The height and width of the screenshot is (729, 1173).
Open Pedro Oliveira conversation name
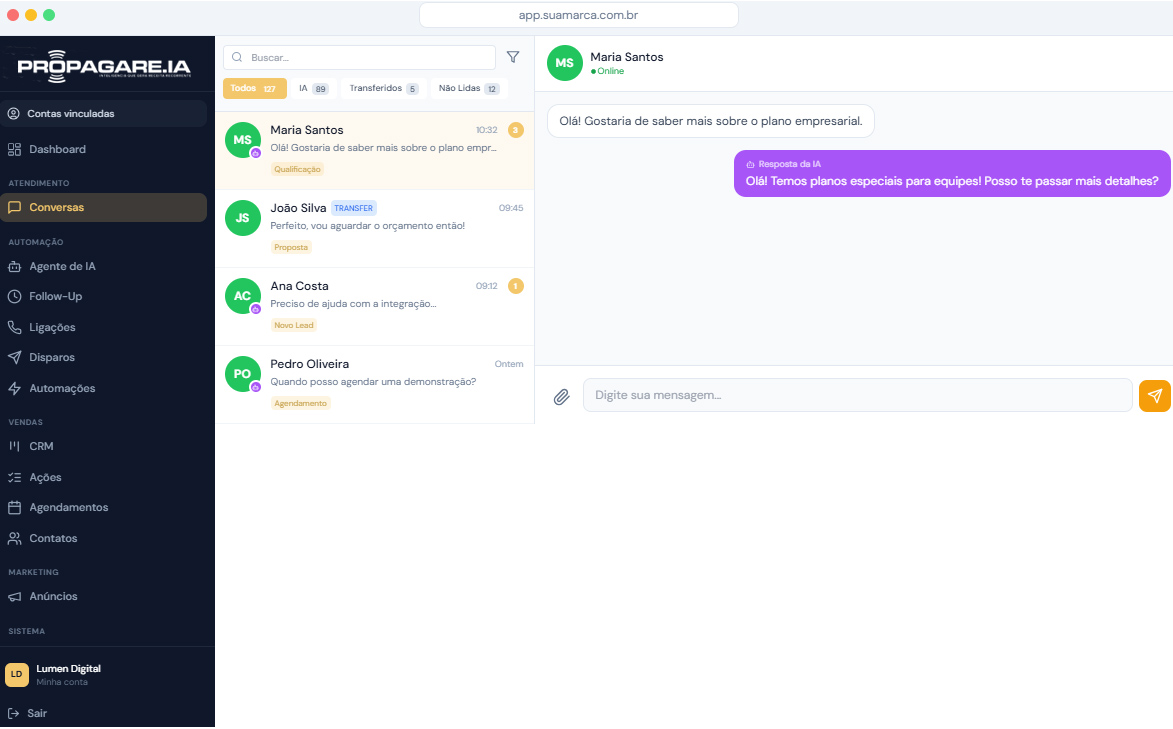[310, 364]
